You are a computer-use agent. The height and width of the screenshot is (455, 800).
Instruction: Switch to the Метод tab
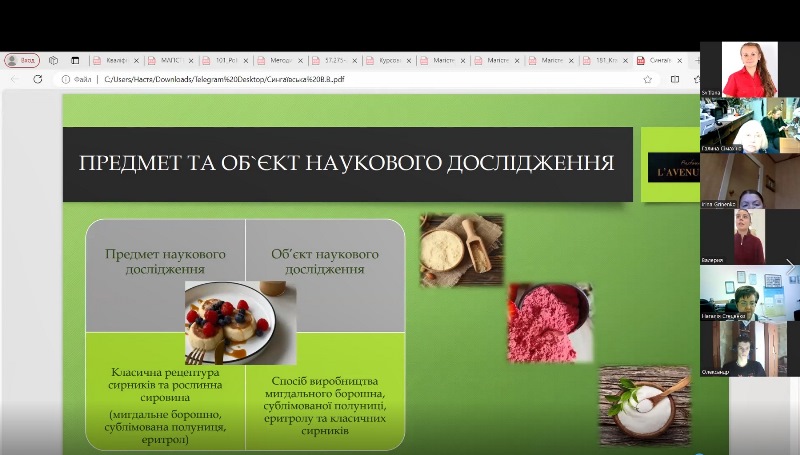click(x=280, y=60)
